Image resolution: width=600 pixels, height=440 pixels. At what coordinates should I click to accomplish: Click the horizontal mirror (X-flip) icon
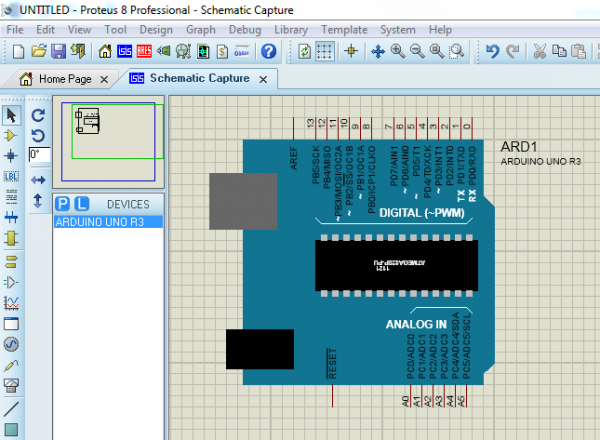(38, 179)
